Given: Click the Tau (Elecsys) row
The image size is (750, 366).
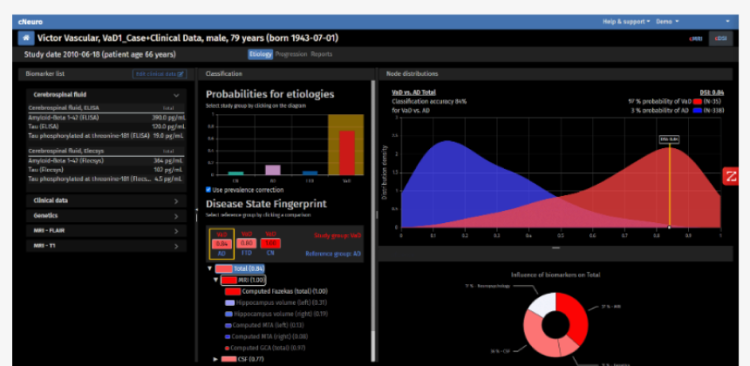Looking at the screenshot, I should coord(106,170).
